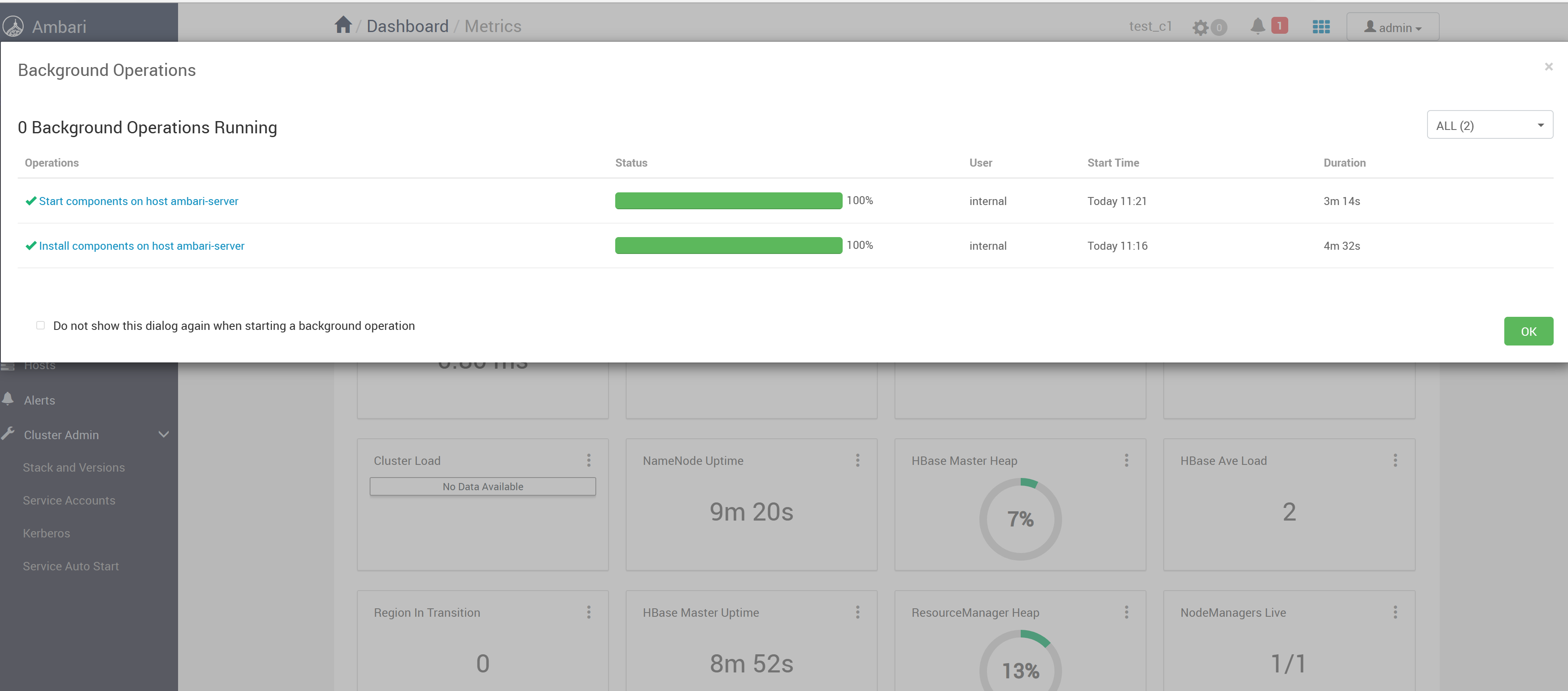
Task: Open 'Install components on host ambari-server' operation
Action: [x=141, y=246]
